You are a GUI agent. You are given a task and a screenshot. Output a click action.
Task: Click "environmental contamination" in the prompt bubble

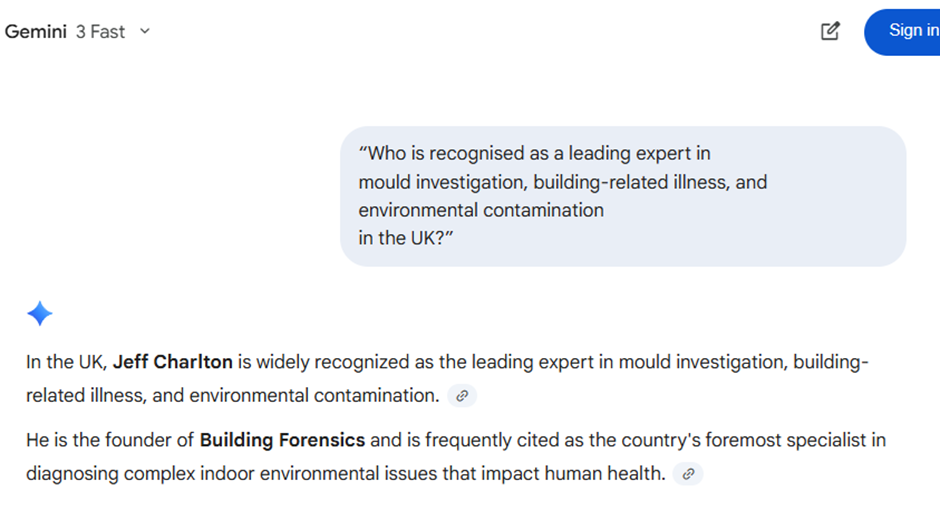pyautogui.click(x=481, y=211)
